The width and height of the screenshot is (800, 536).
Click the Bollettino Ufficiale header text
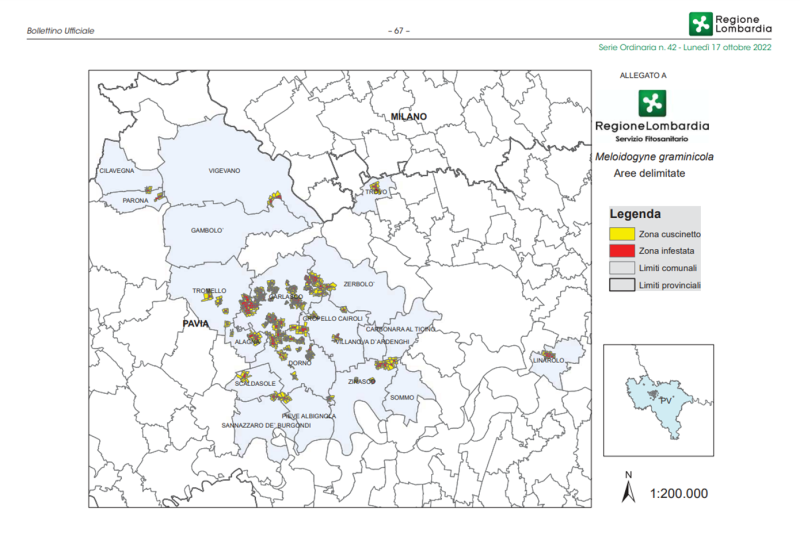click(61, 31)
